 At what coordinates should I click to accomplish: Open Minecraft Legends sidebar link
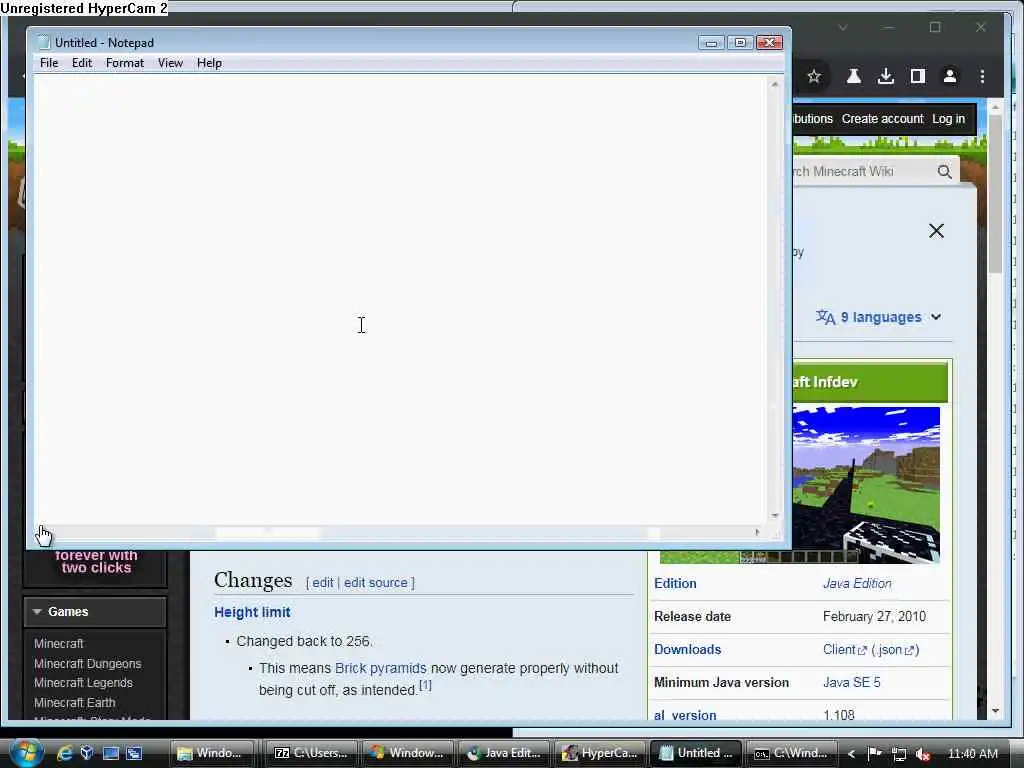[x=83, y=682]
